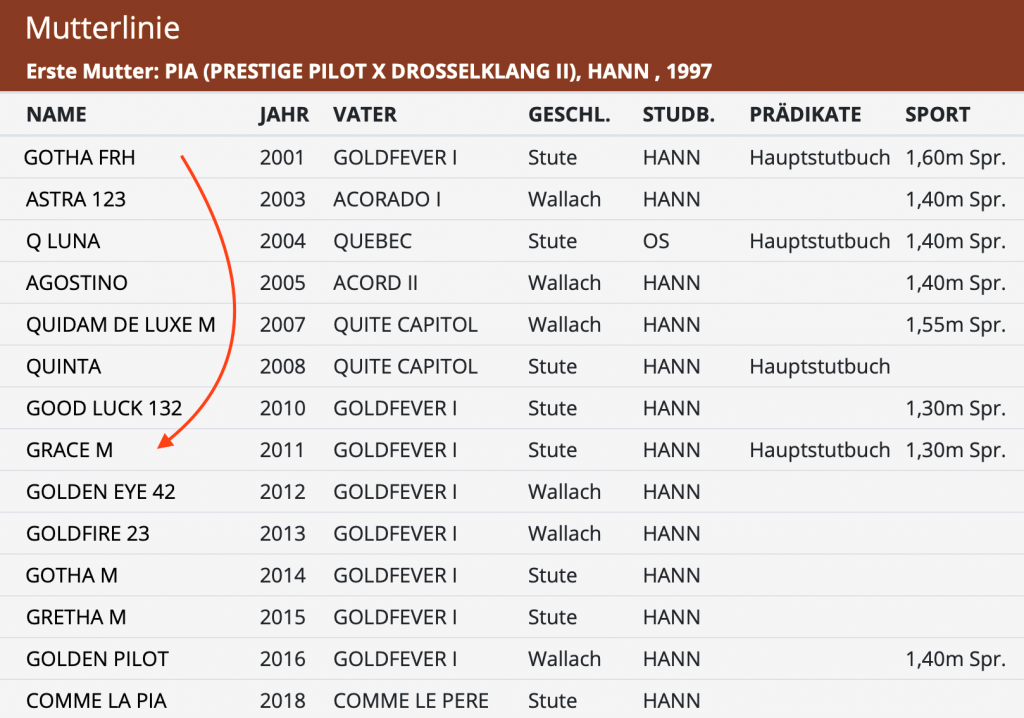
Task: Open the Q LUNA entry
Action: 63,242
